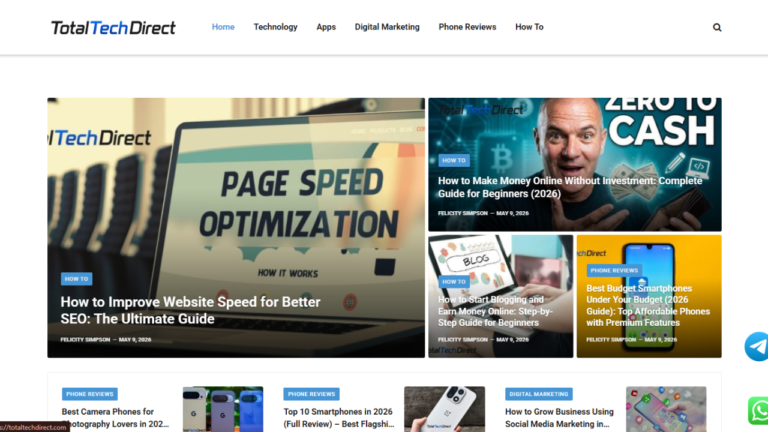This screenshot has height=432, width=768.
Task: Click the MAY 9, 2026 date on Make Money article
Action: point(512,213)
